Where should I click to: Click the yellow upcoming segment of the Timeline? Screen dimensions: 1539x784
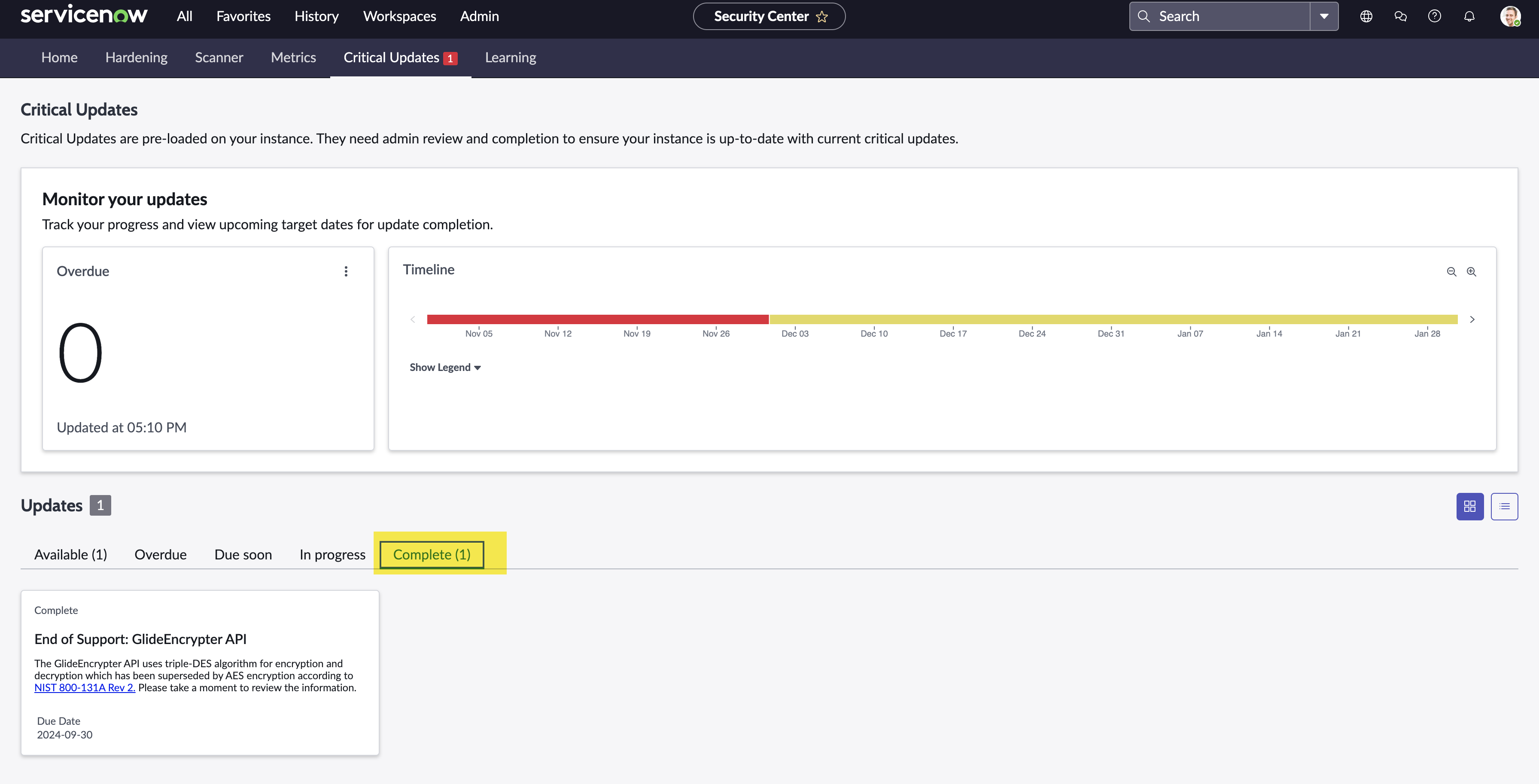click(x=1113, y=319)
